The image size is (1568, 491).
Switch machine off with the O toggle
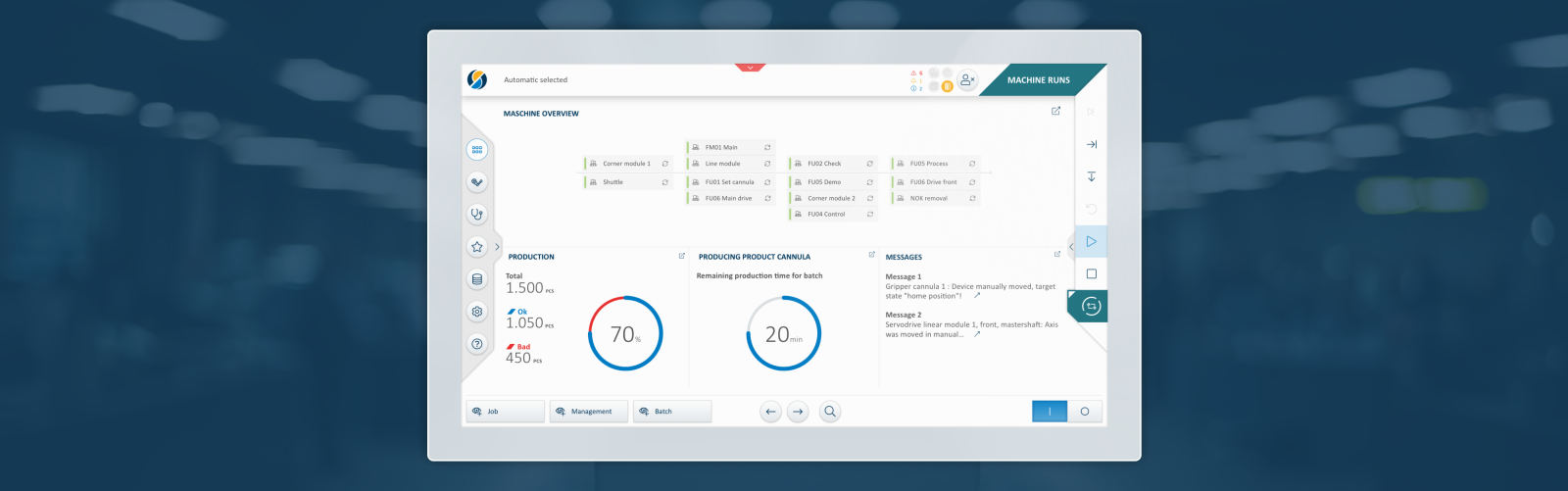pyautogui.click(x=1085, y=412)
